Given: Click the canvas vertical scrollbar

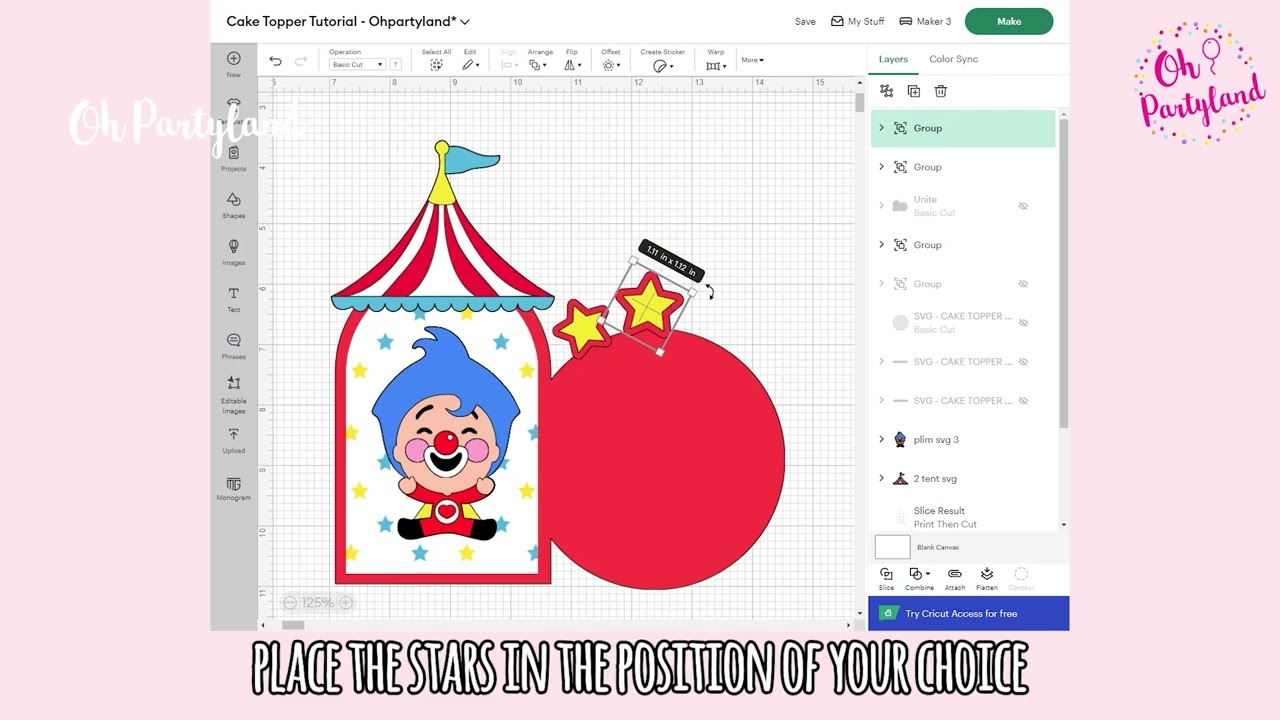Looking at the screenshot, I should 860,103.
